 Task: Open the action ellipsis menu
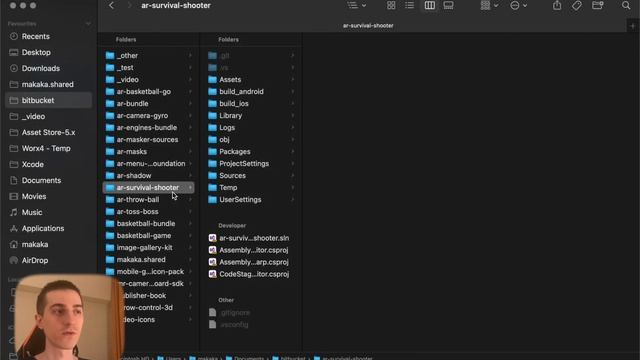pyautogui.click(x=518, y=5)
